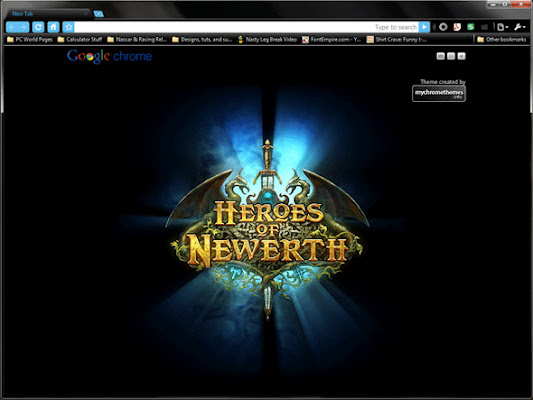Open the PC World Pages bookmark folder
The image size is (533, 400).
click(x=30, y=39)
